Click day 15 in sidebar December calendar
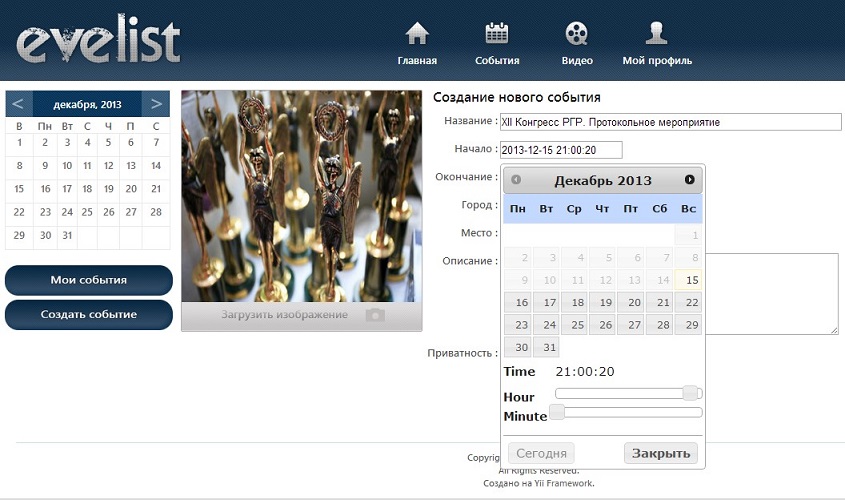Viewport: 845px width, 500px height. coord(19,189)
